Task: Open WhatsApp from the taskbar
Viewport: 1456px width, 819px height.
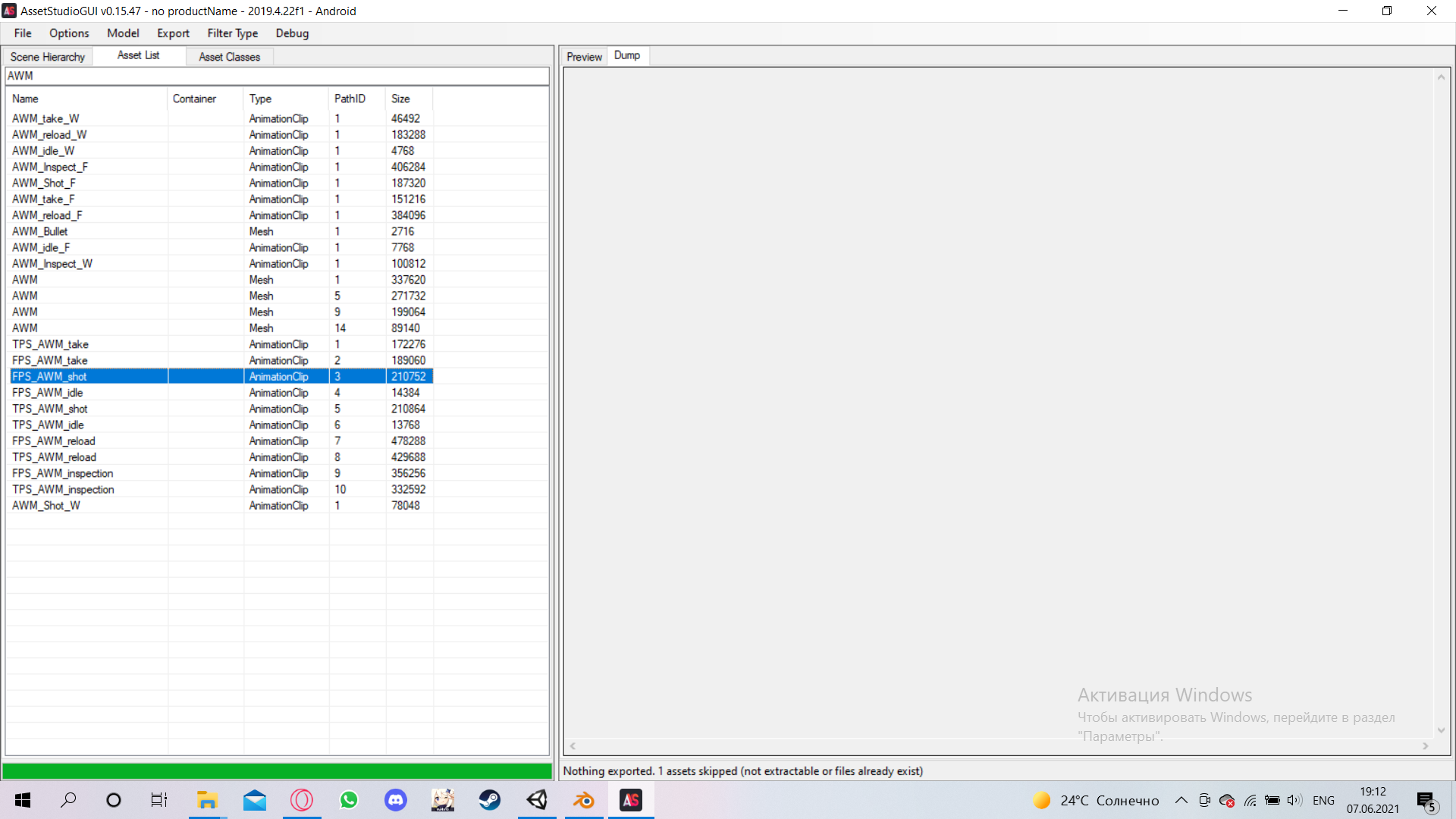Action: coord(349,800)
